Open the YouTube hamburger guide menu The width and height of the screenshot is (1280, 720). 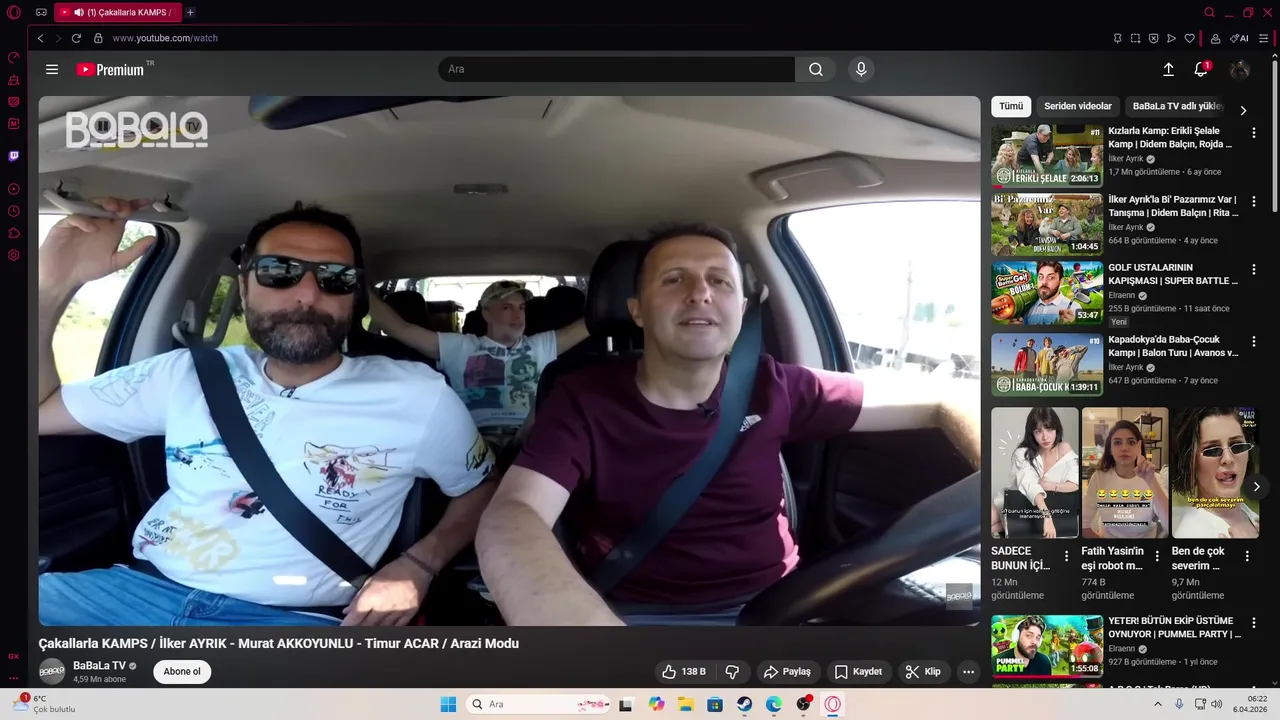(x=52, y=69)
